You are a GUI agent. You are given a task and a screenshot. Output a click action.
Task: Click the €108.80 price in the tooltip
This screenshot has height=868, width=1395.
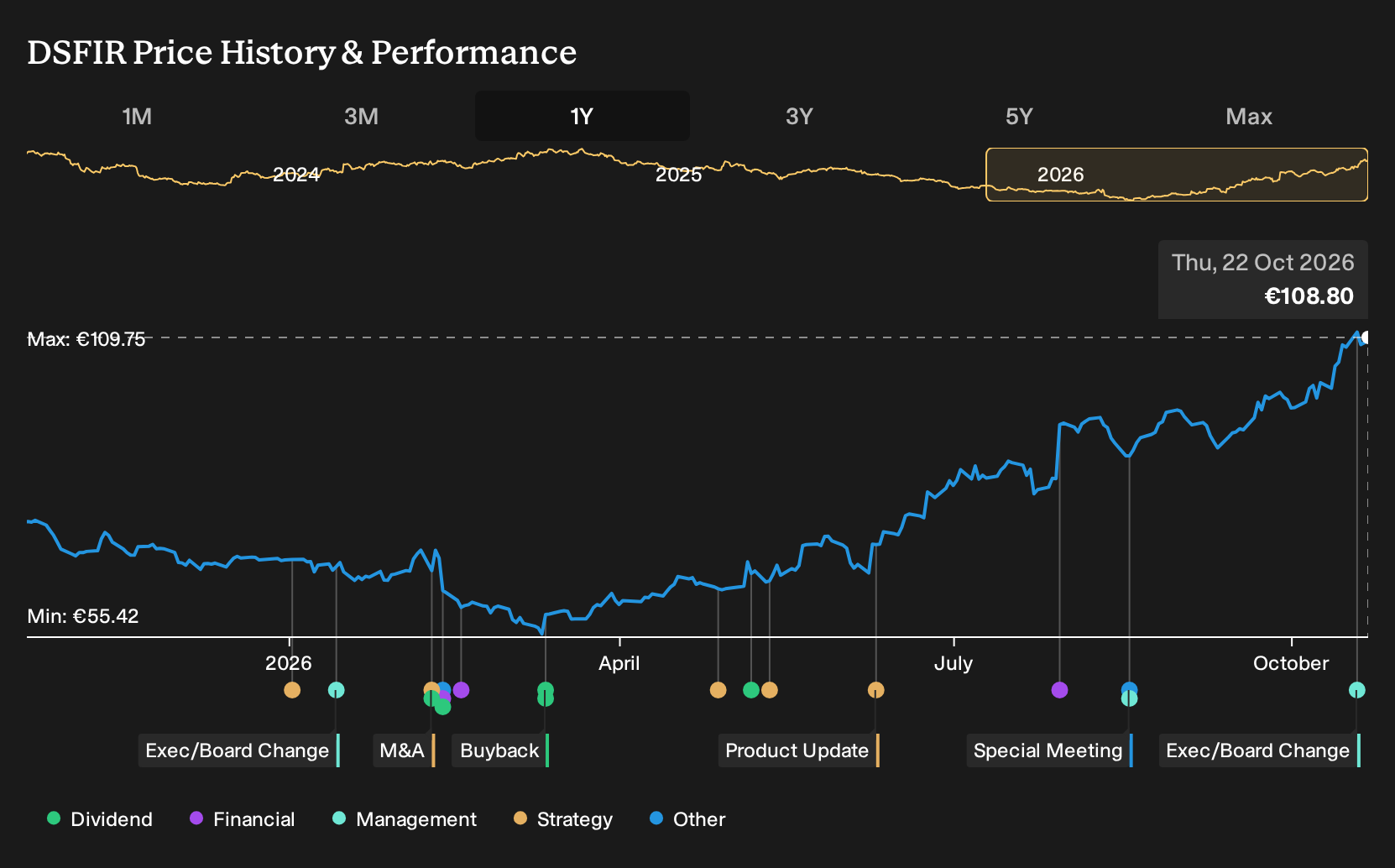point(1309,296)
